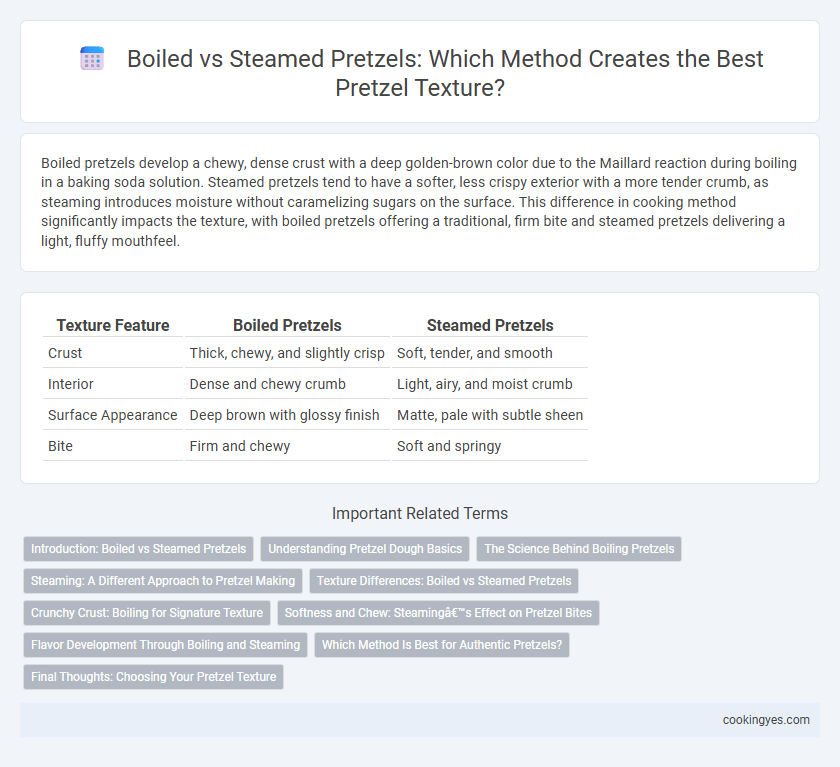
Task: Go to Texture Differences: Boiled vs Steamed Pretzels
Action: pyautogui.click(x=444, y=581)
